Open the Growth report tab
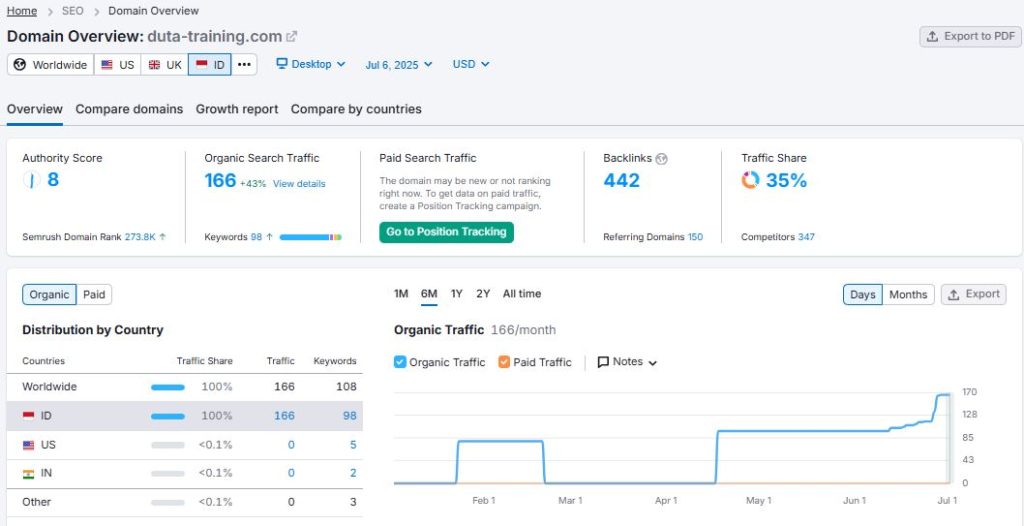This screenshot has height=526, width=1024. pos(237,109)
